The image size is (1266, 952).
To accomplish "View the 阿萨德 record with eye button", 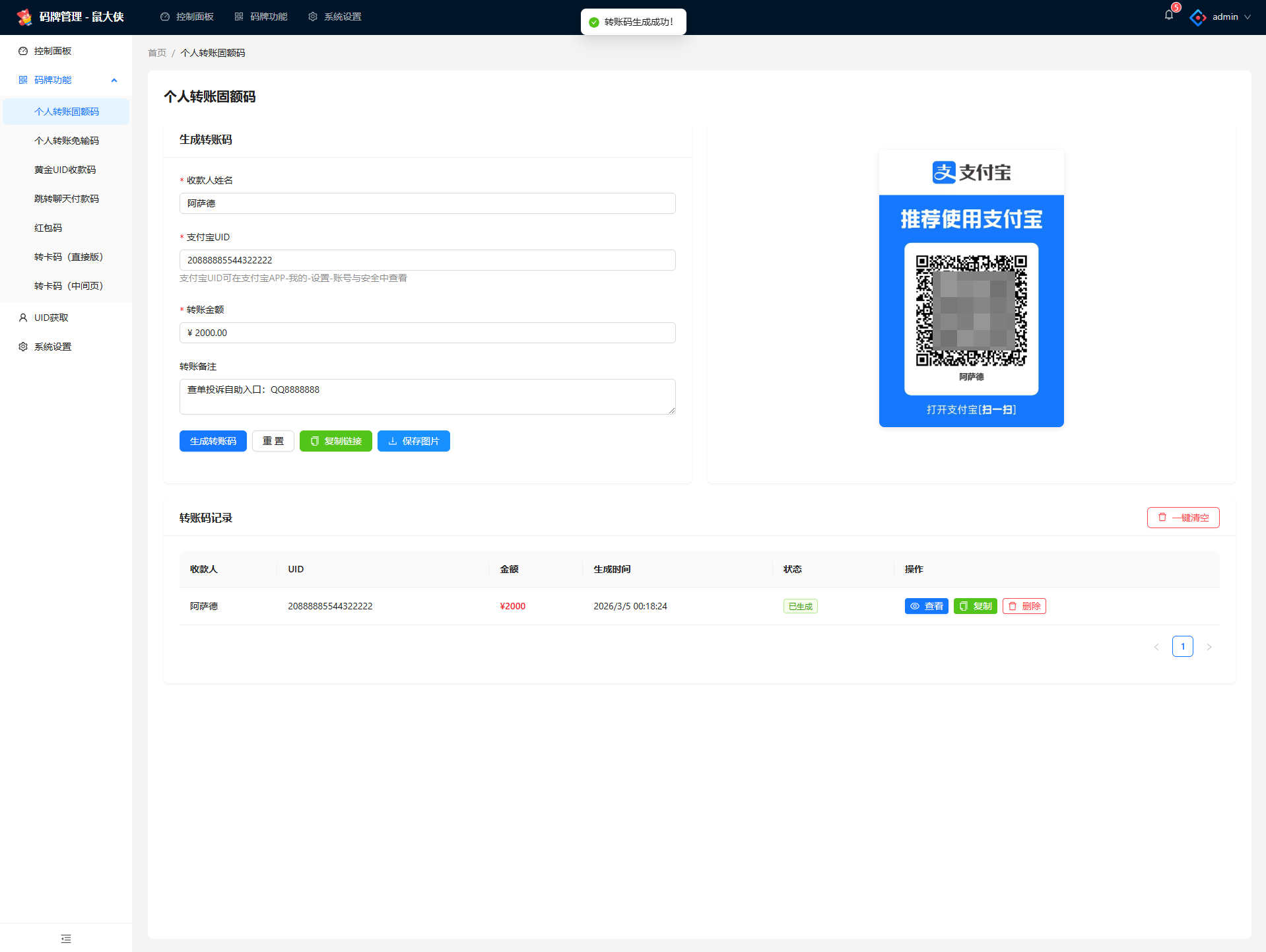I will [x=925, y=606].
